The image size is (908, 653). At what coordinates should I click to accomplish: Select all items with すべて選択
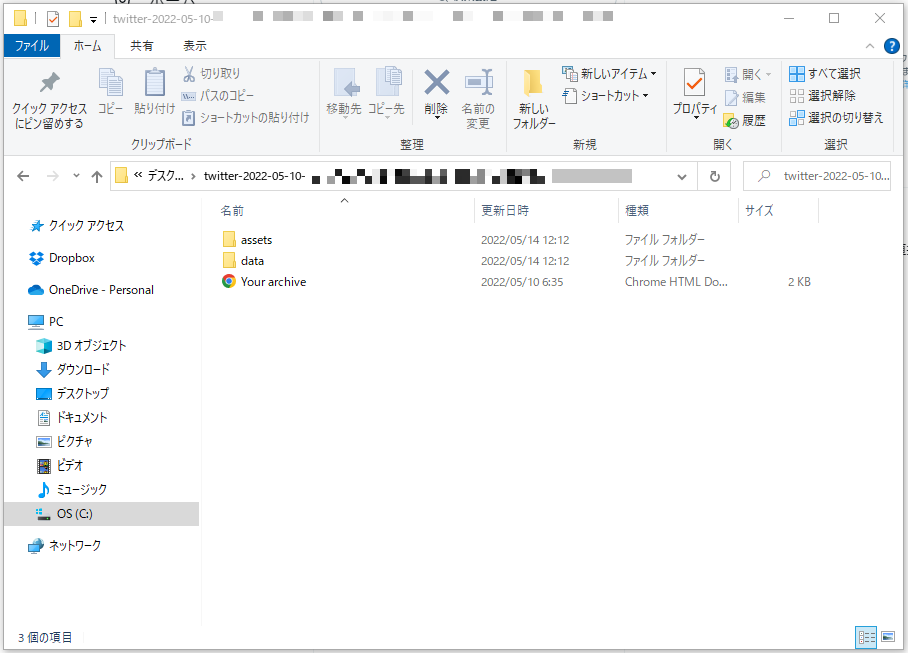click(x=825, y=74)
